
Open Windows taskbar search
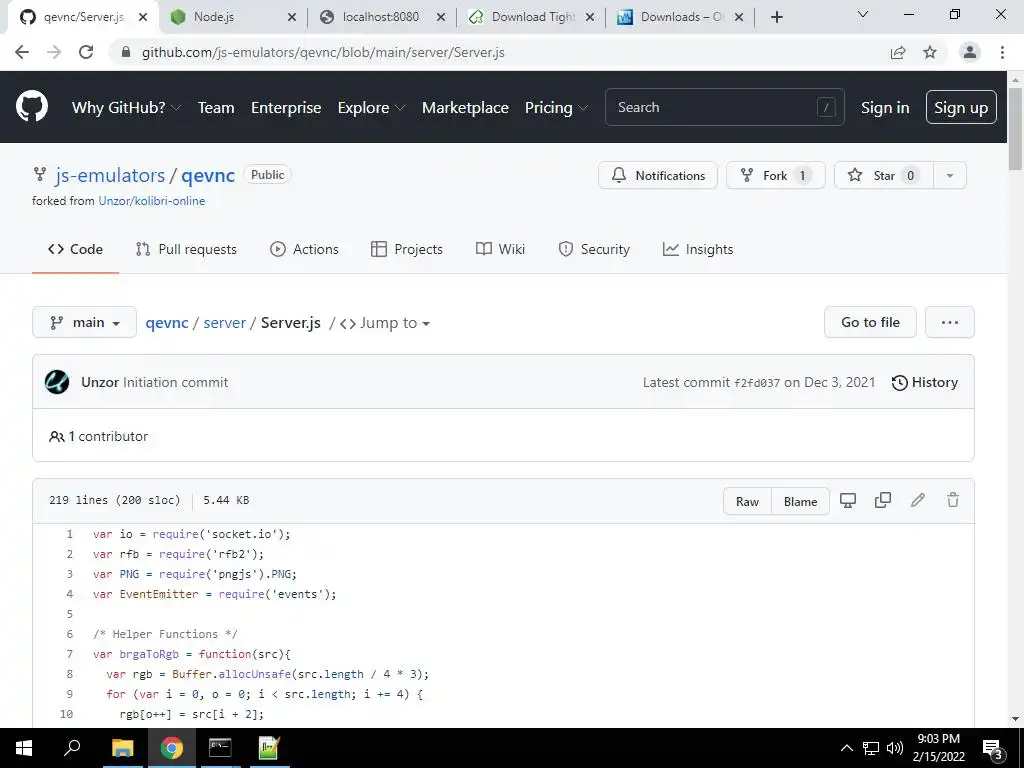[72, 748]
